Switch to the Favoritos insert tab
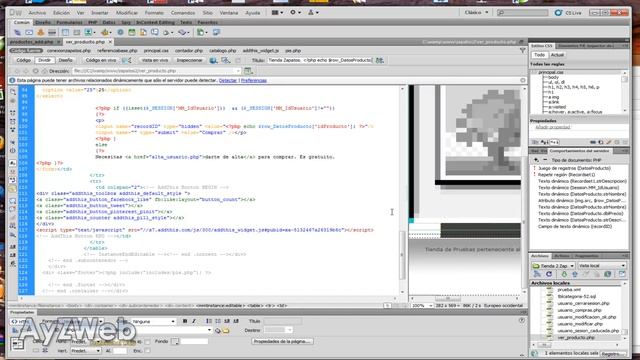Image resolution: width=640 pixels, height=360 pixels. pos(207,22)
